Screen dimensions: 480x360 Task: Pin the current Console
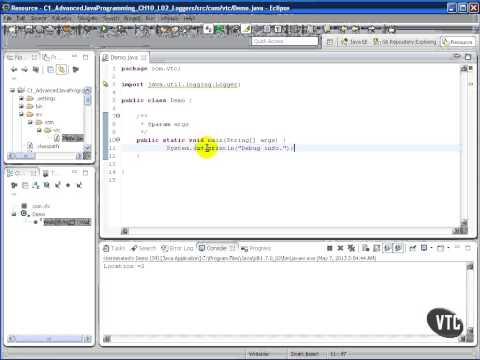click(x=413, y=248)
